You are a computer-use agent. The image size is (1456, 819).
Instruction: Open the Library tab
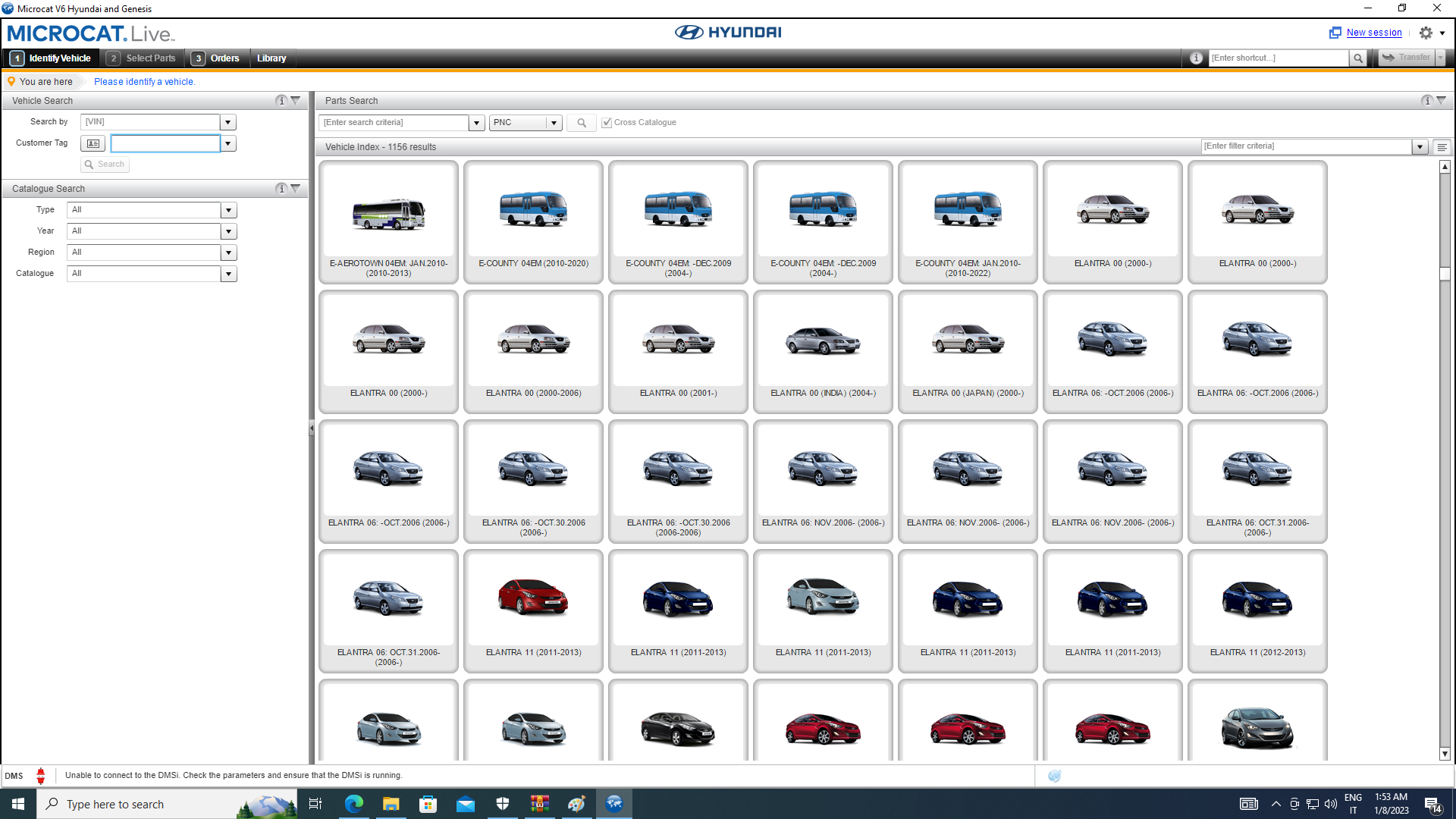tap(271, 58)
